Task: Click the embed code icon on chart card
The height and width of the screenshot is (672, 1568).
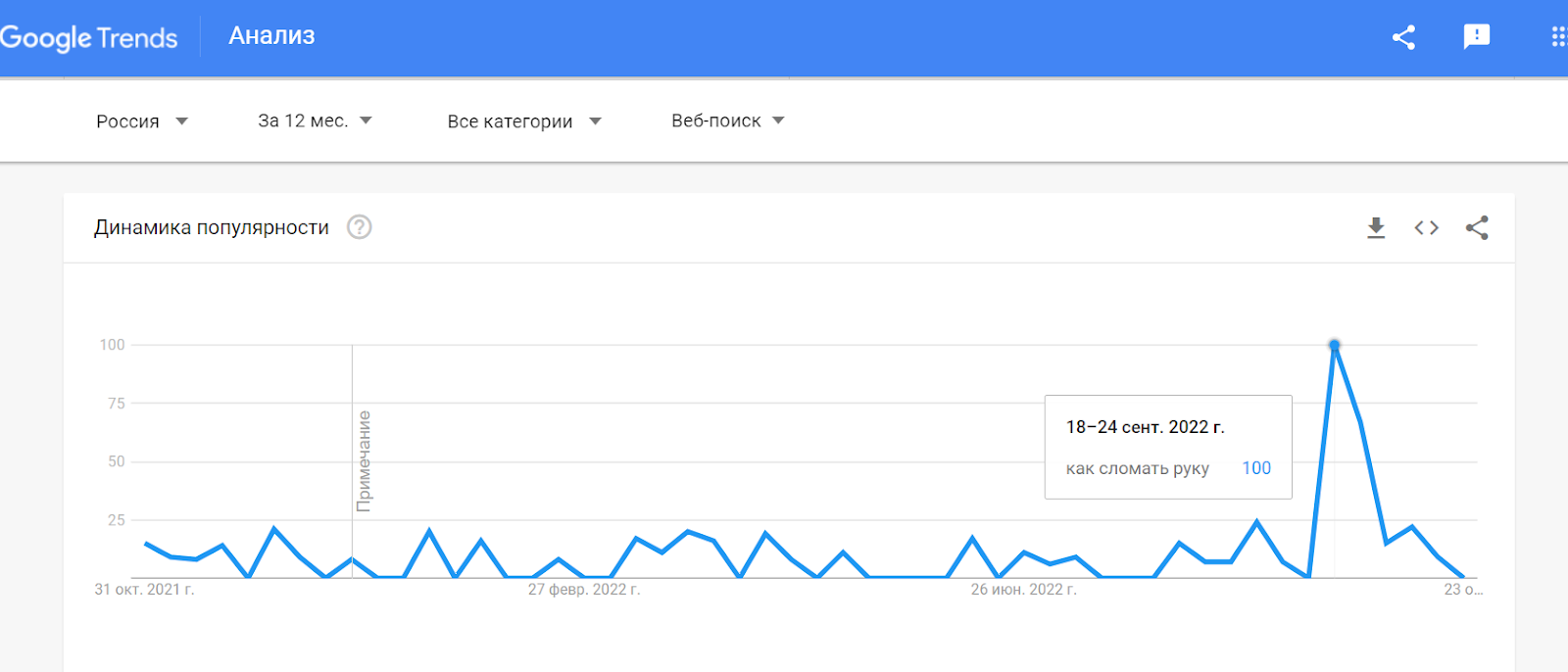Action: [1426, 228]
